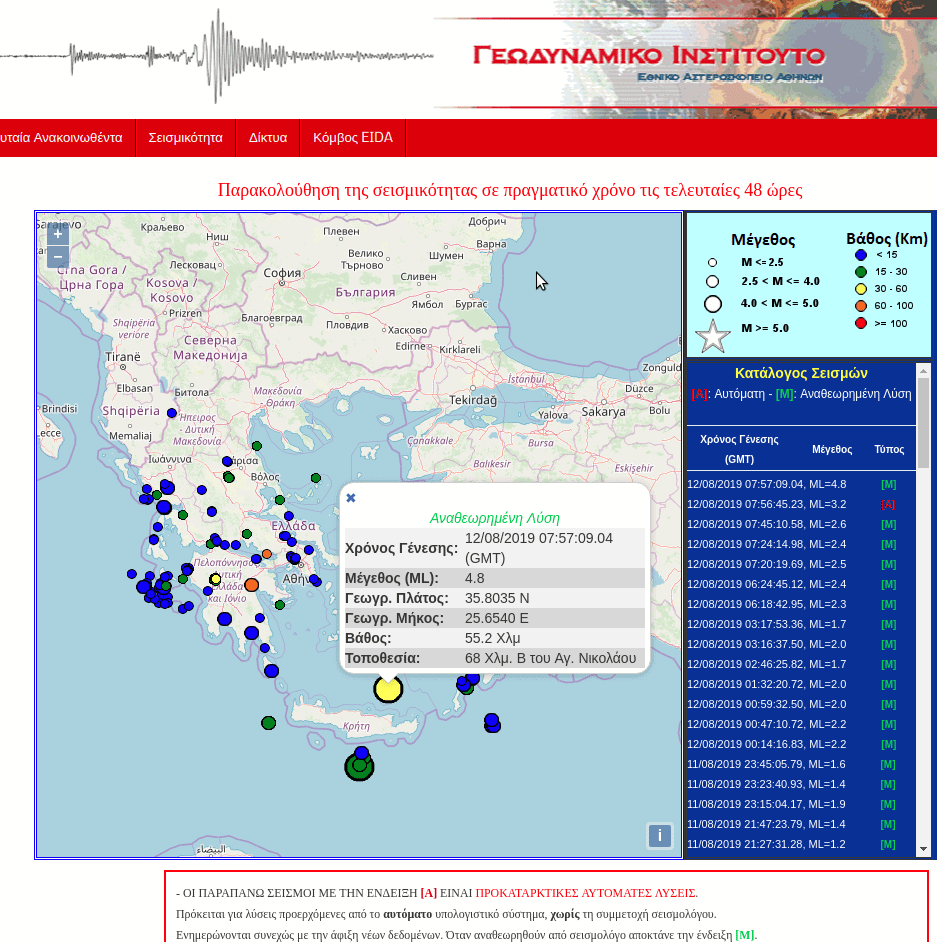Click the red [A] tag in catalog row
The width and height of the screenshot is (937, 942).
tap(888, 504)
